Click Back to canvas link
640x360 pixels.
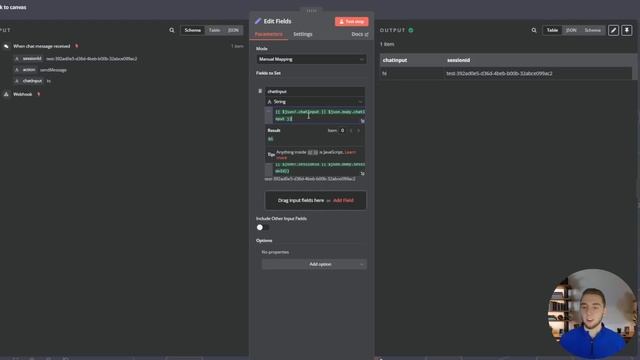[13, 7]
